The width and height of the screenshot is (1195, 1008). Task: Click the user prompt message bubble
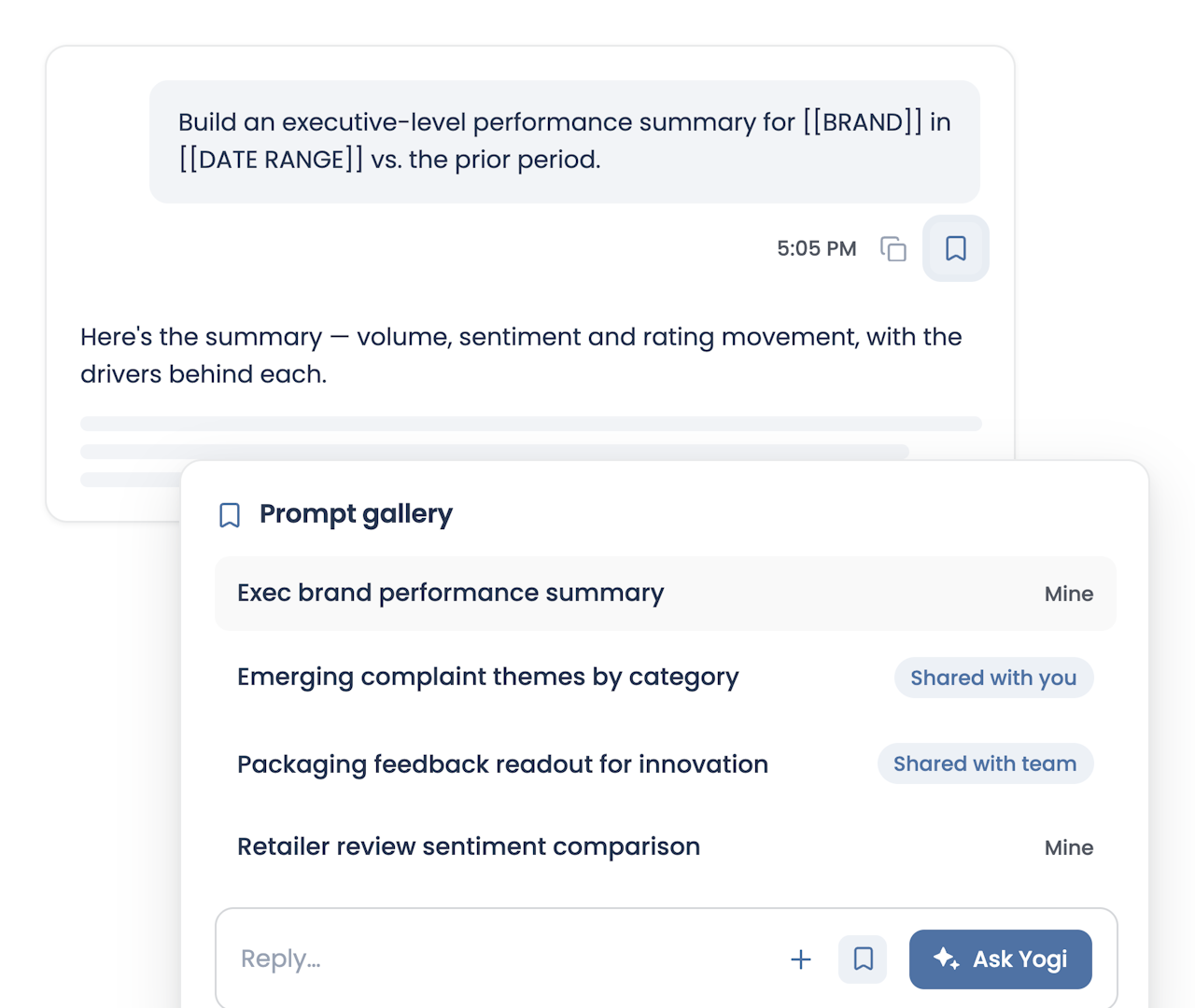tap(565, 142)
